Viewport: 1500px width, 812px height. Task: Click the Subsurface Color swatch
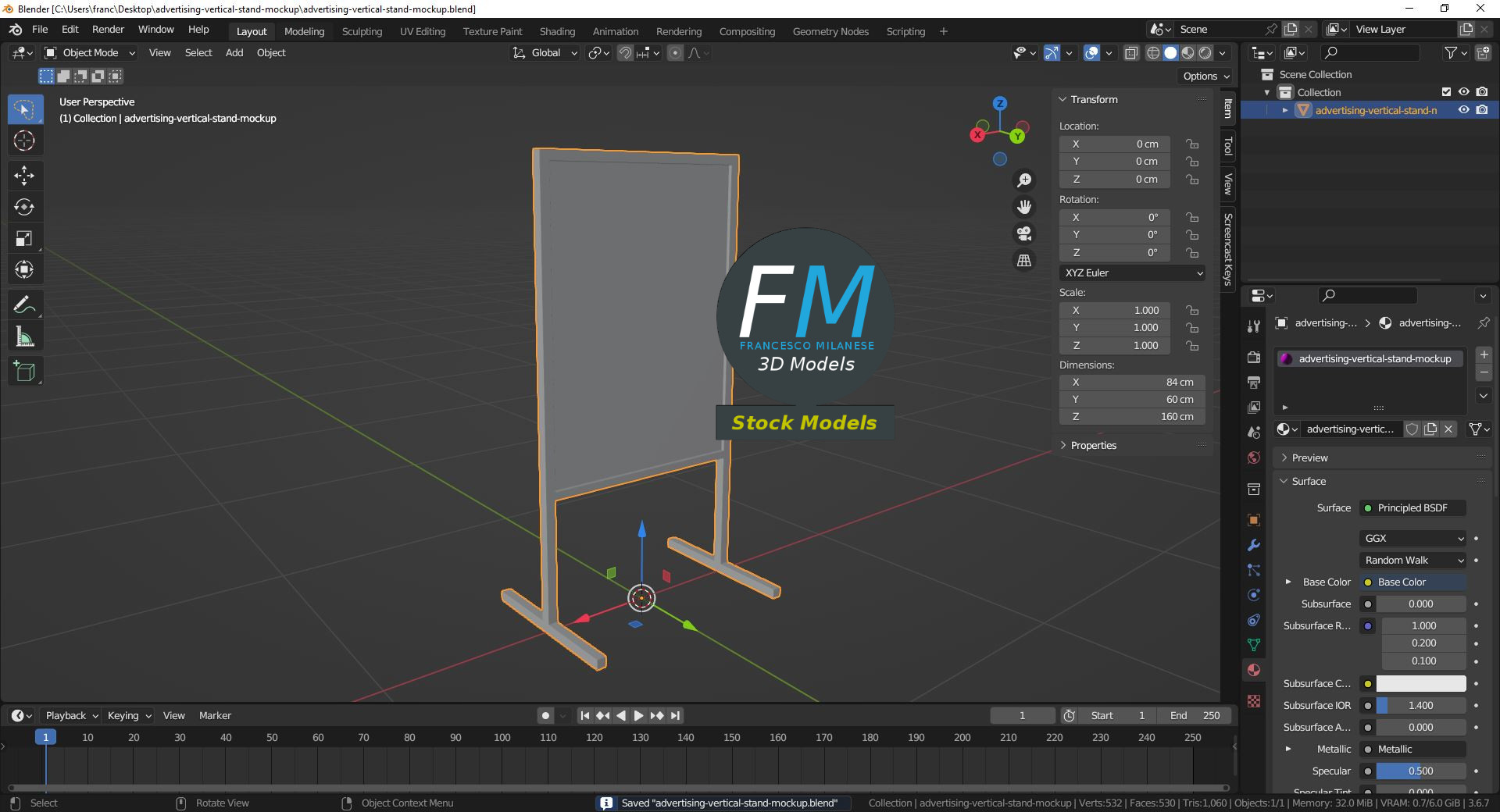pyautogui.click(x=1422, y=683)
